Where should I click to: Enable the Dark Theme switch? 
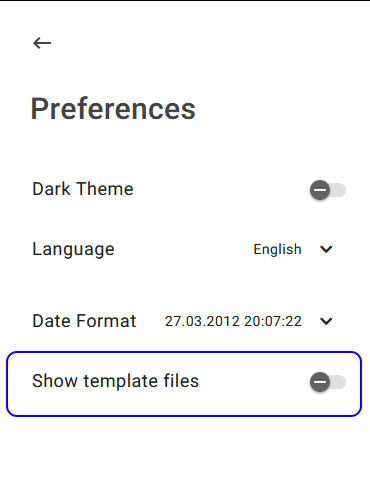(x=328, y=190)
